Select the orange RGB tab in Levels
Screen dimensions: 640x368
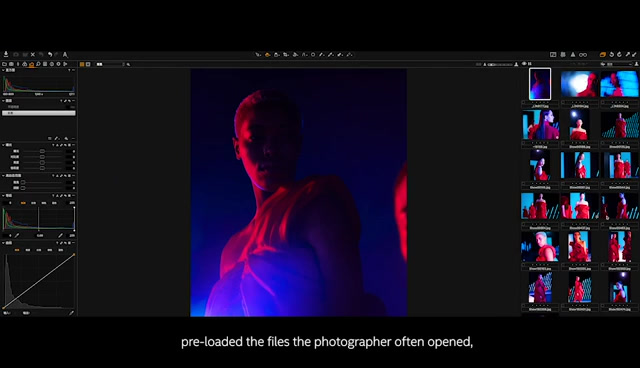pos(23,203)
